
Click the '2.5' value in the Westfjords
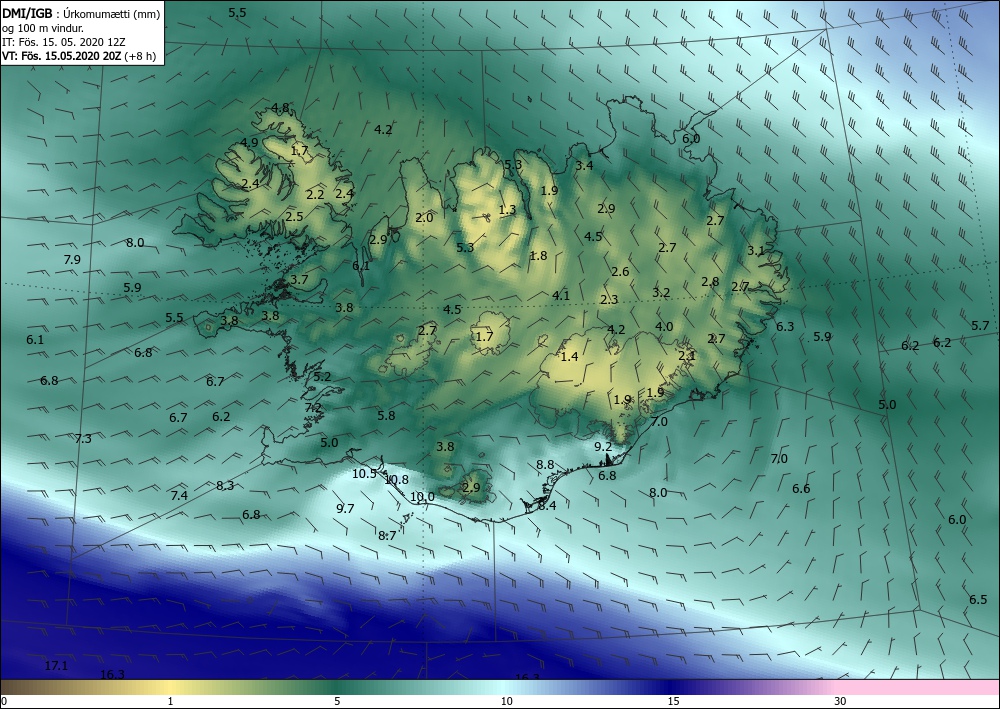[294, 217]
